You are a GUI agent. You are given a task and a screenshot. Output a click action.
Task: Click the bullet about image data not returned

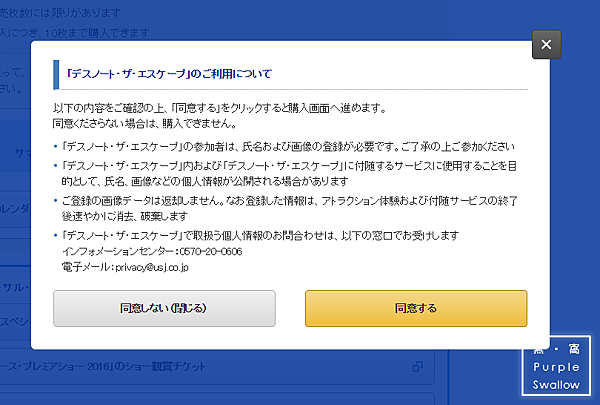point(289,208)
